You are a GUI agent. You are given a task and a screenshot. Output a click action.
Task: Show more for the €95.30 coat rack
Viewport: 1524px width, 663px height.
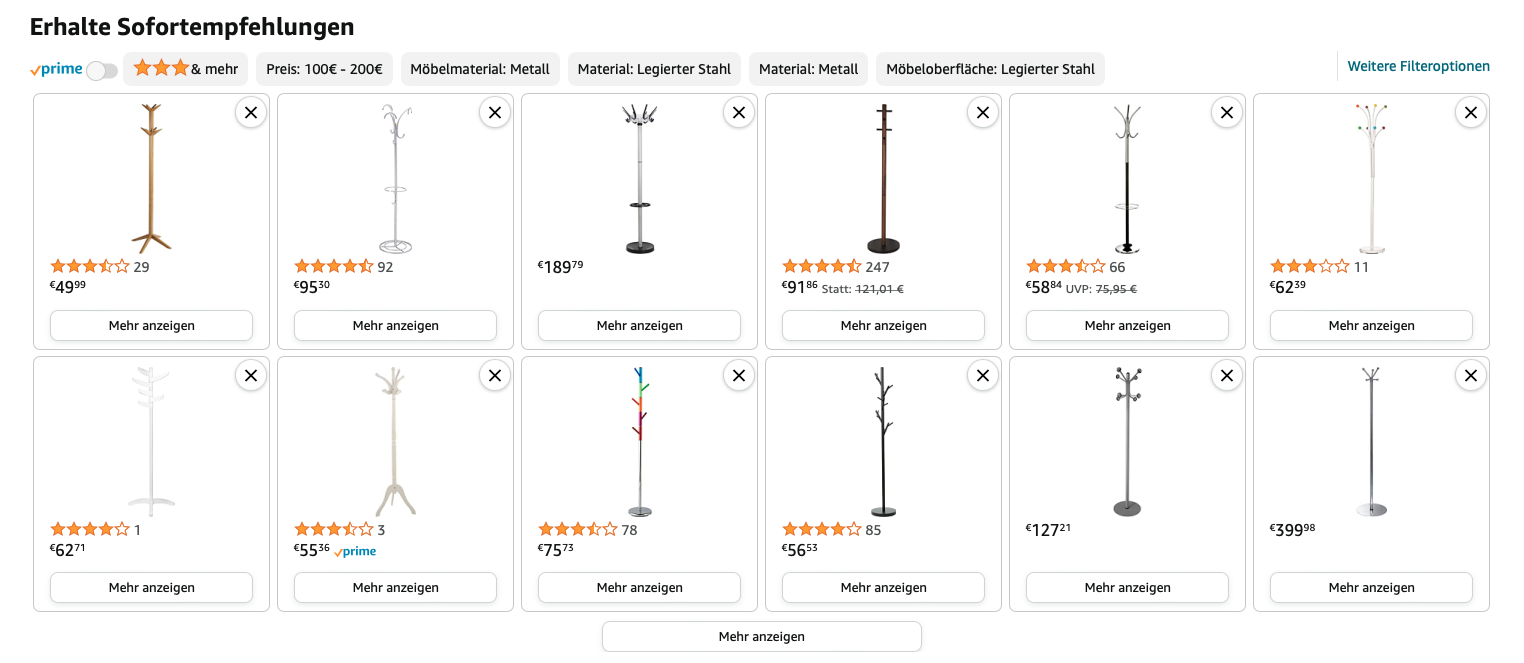click(396, 326)
